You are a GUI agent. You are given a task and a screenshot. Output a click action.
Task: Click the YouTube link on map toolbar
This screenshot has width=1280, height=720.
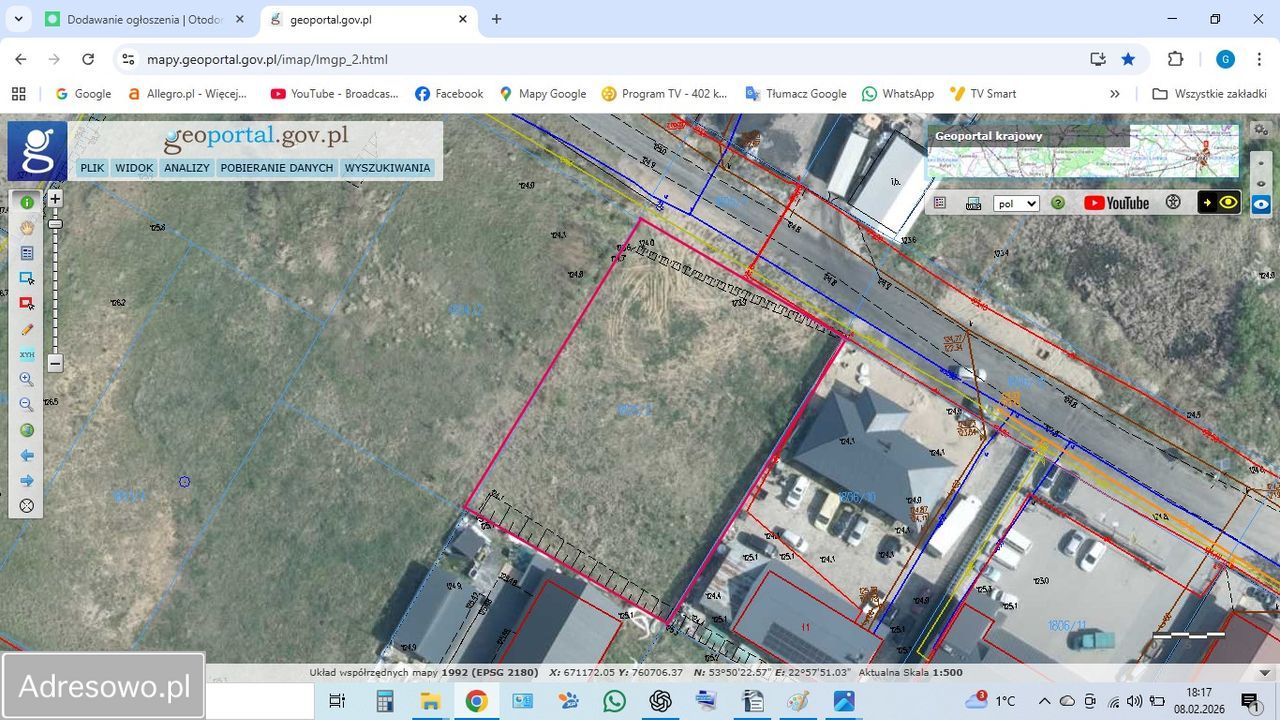(x=1116, y=203)
